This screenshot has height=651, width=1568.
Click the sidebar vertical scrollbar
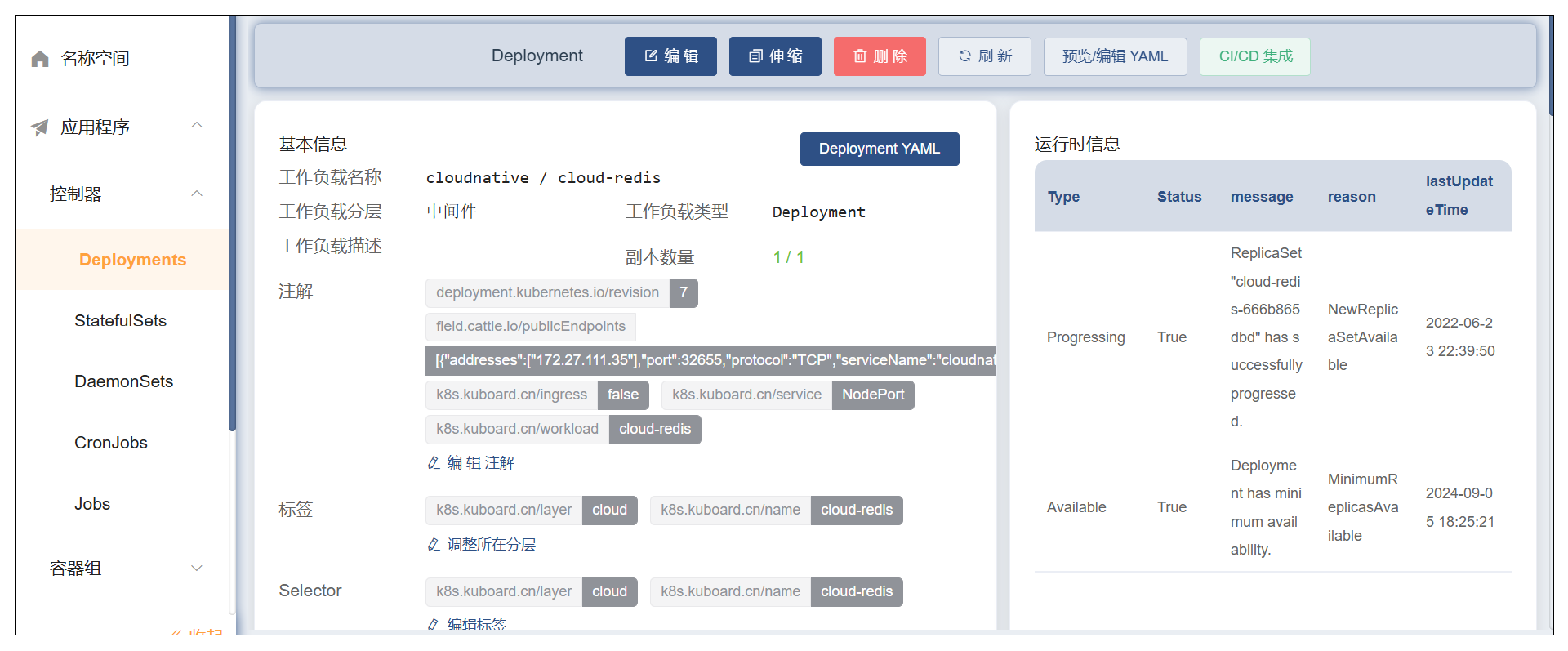(233, 245)
